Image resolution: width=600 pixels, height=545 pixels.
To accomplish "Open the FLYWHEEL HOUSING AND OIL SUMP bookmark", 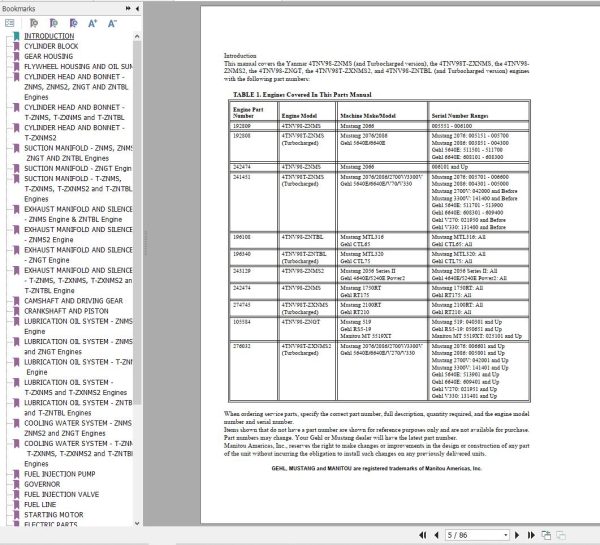I will click(78, 67).
